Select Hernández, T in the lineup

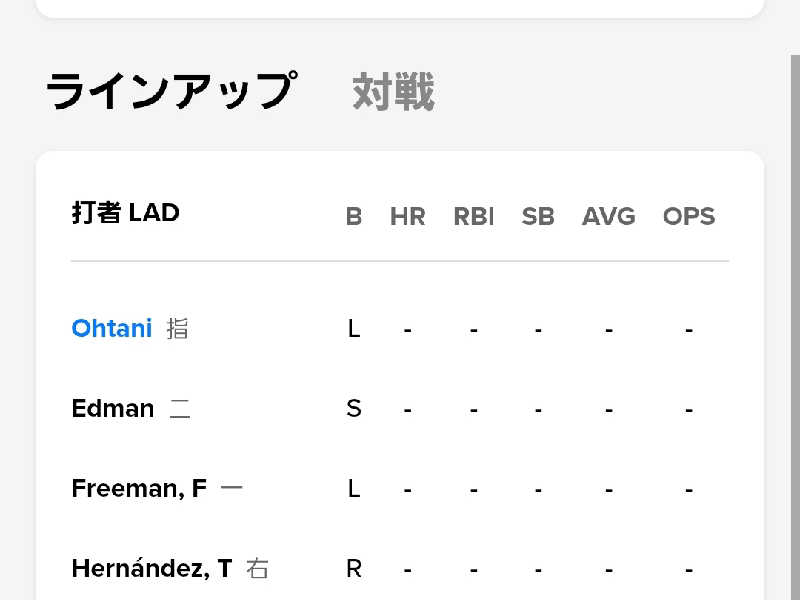[151, 569]
